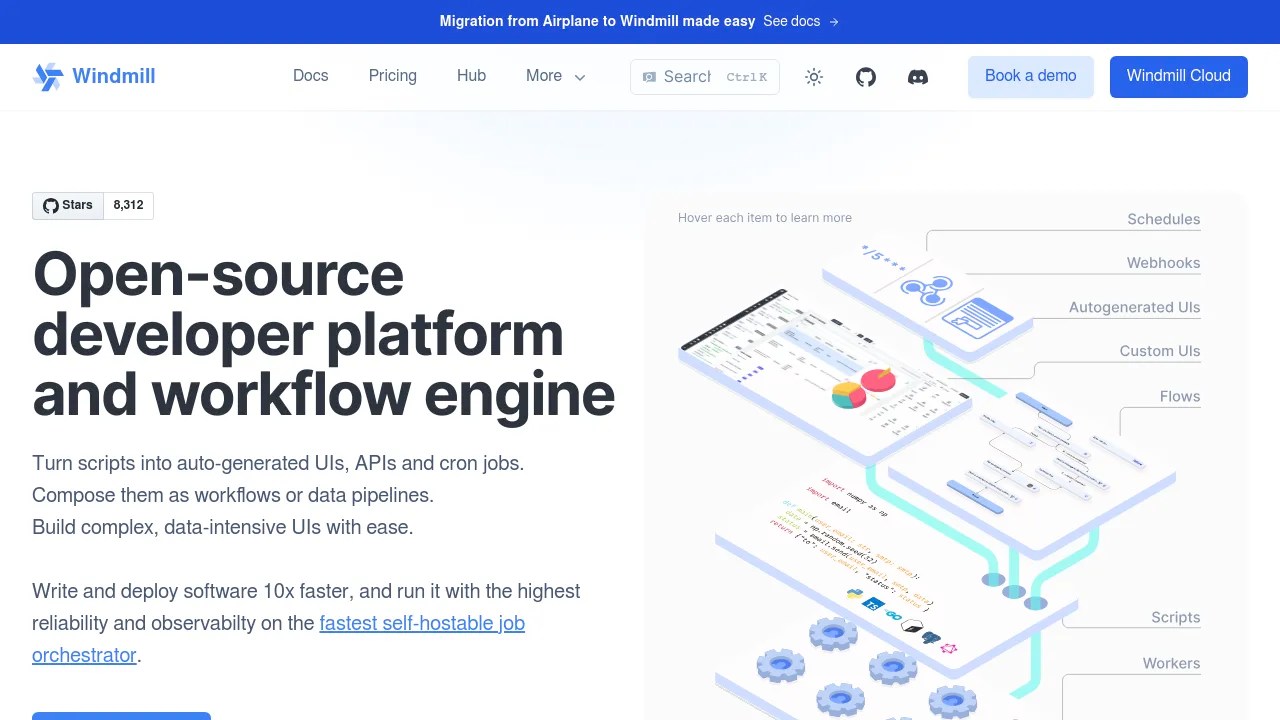
Task: Open the fastest self-hostable job orchestrator link
Action: [421, 623]
